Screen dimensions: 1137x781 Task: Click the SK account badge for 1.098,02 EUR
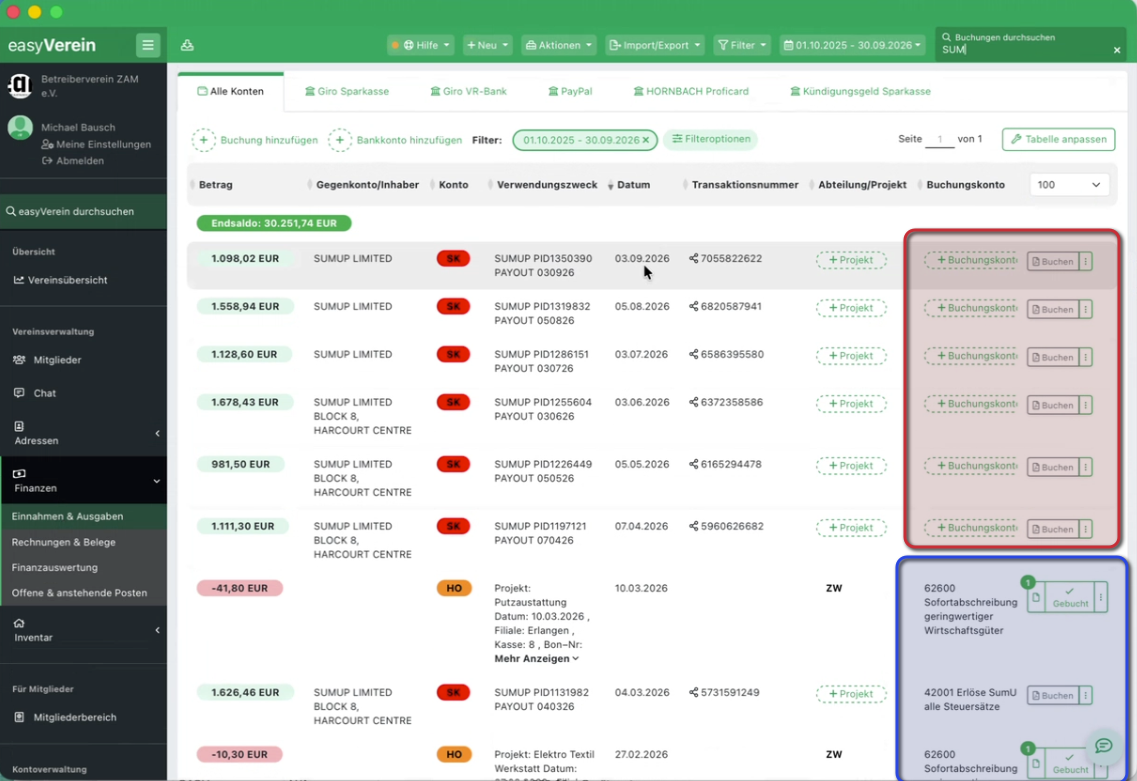453,259
